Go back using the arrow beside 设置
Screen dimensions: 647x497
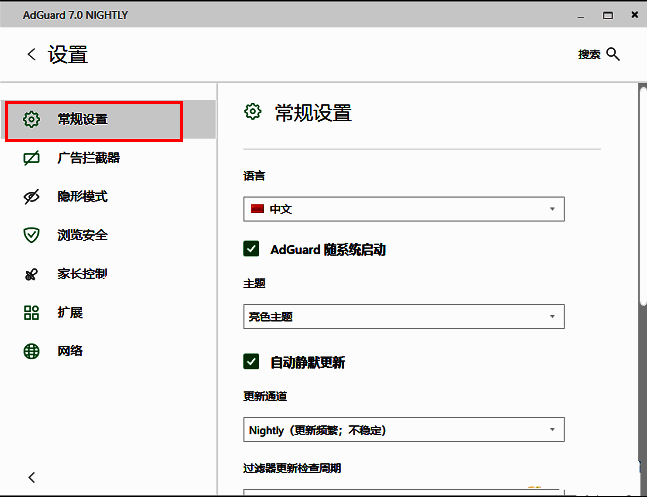tap(31, 55)
